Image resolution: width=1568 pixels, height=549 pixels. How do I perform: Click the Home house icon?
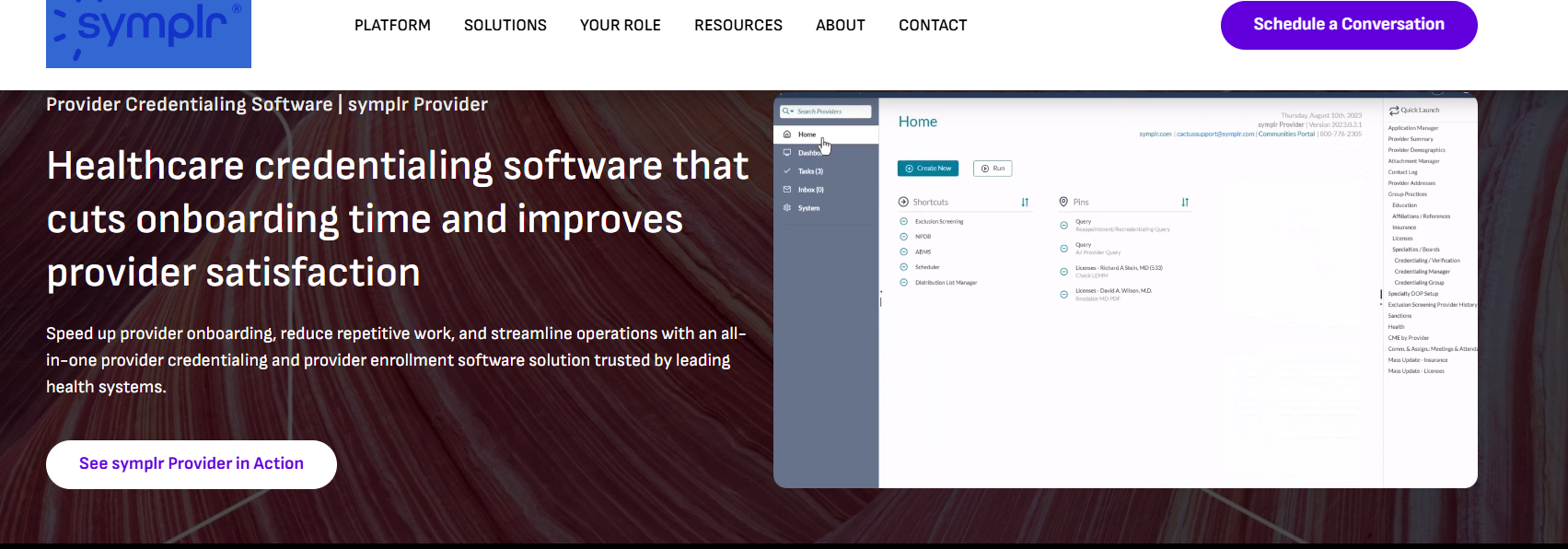click(x=786, y=134)
